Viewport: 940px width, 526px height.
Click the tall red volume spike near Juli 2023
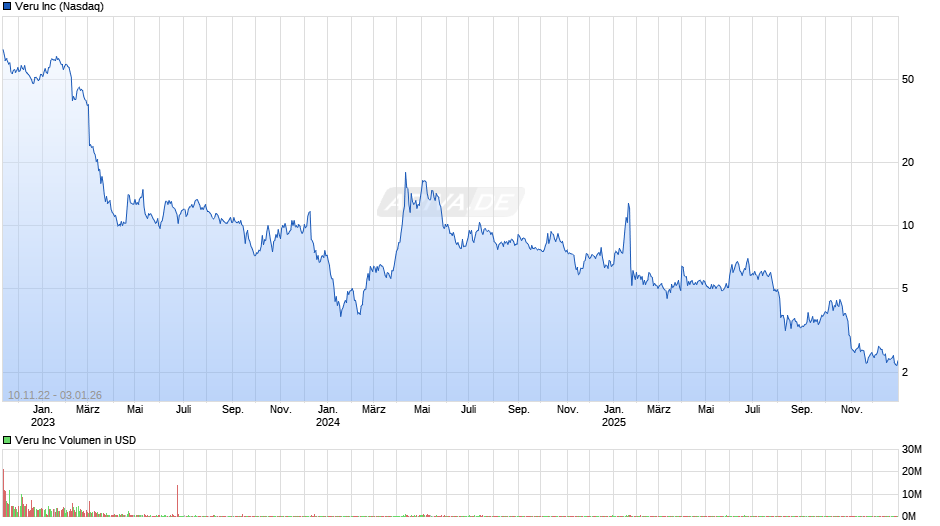(177, 500)
